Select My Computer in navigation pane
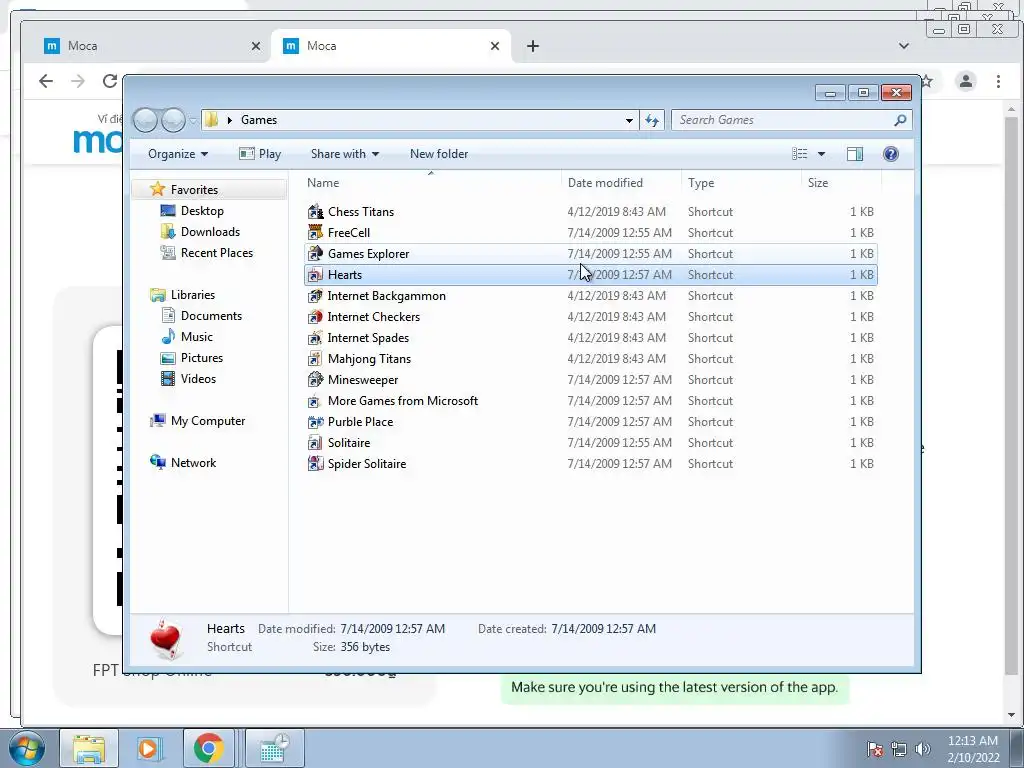This screenshot has width=1024, height=768. point(208,421)
